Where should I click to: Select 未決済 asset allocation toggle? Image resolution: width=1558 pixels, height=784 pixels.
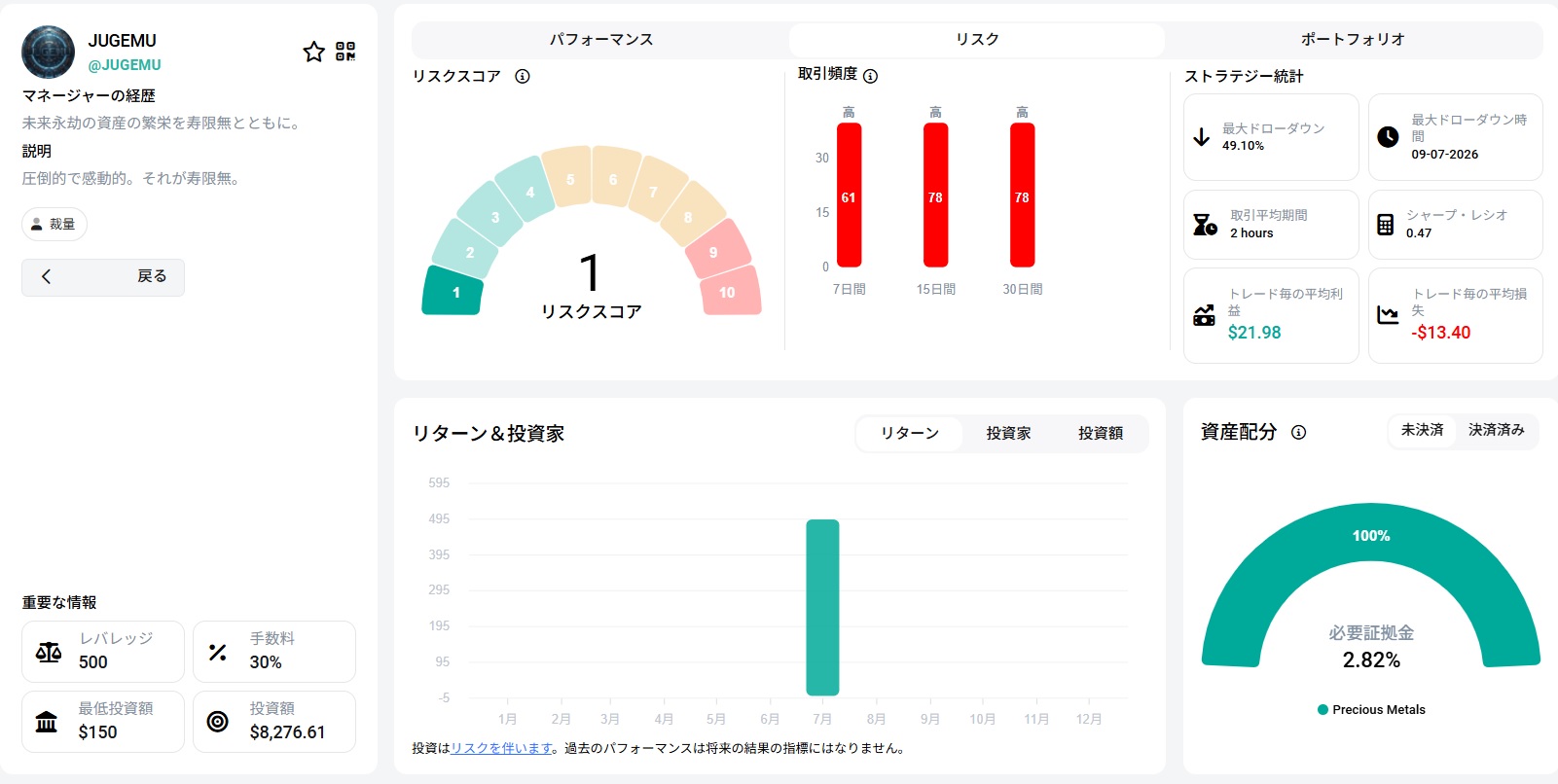(x=1422, y=430)
